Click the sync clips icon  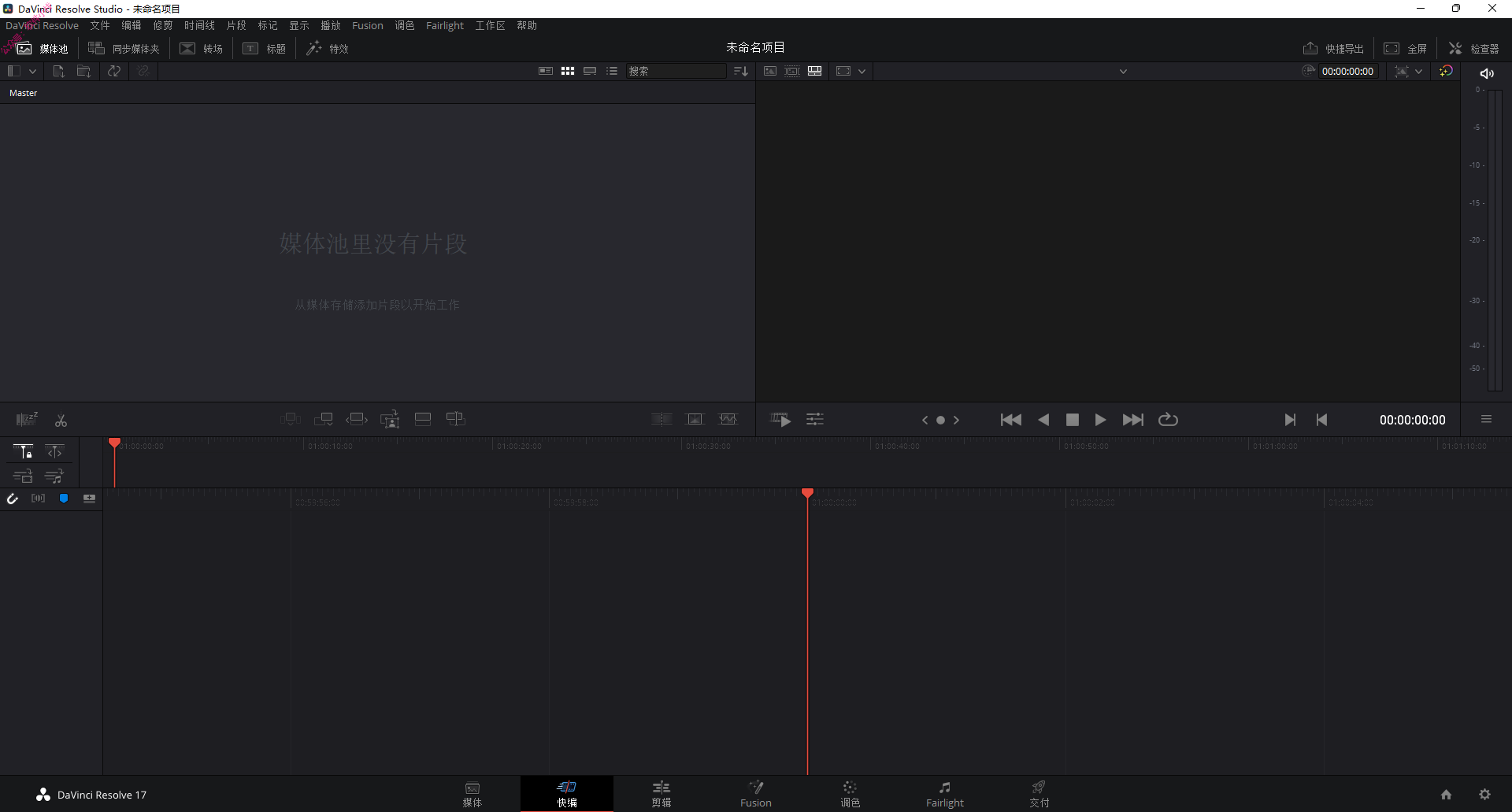pyautogui.click(x=114, y=71)
